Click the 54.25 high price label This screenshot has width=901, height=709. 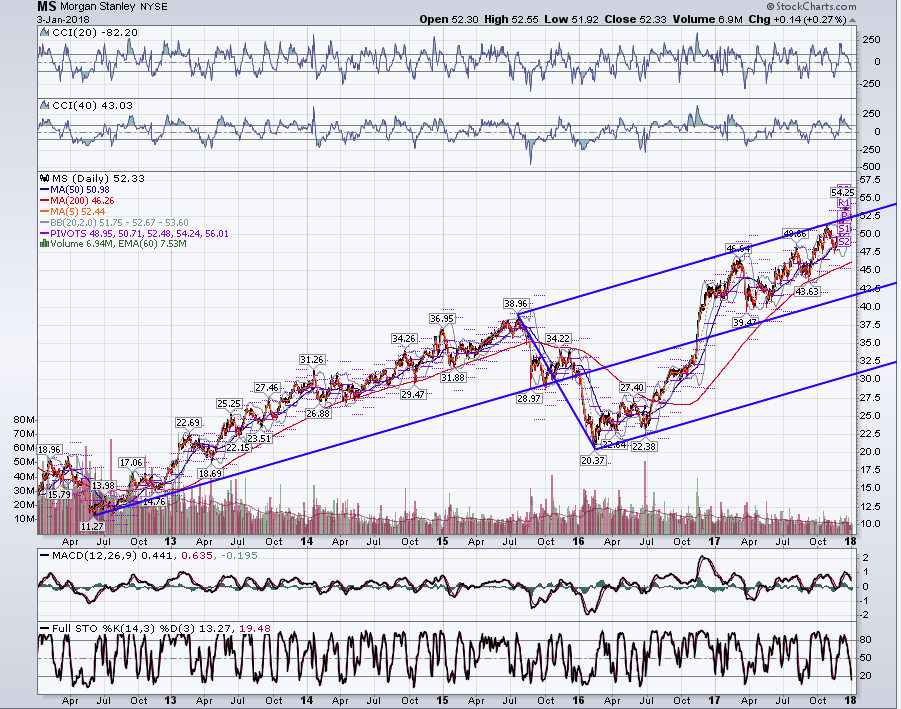(x=842, y=192)
